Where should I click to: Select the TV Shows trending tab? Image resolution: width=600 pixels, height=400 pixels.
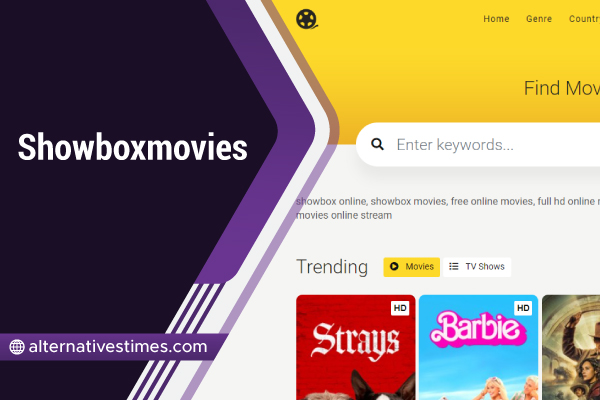(477, 267)
